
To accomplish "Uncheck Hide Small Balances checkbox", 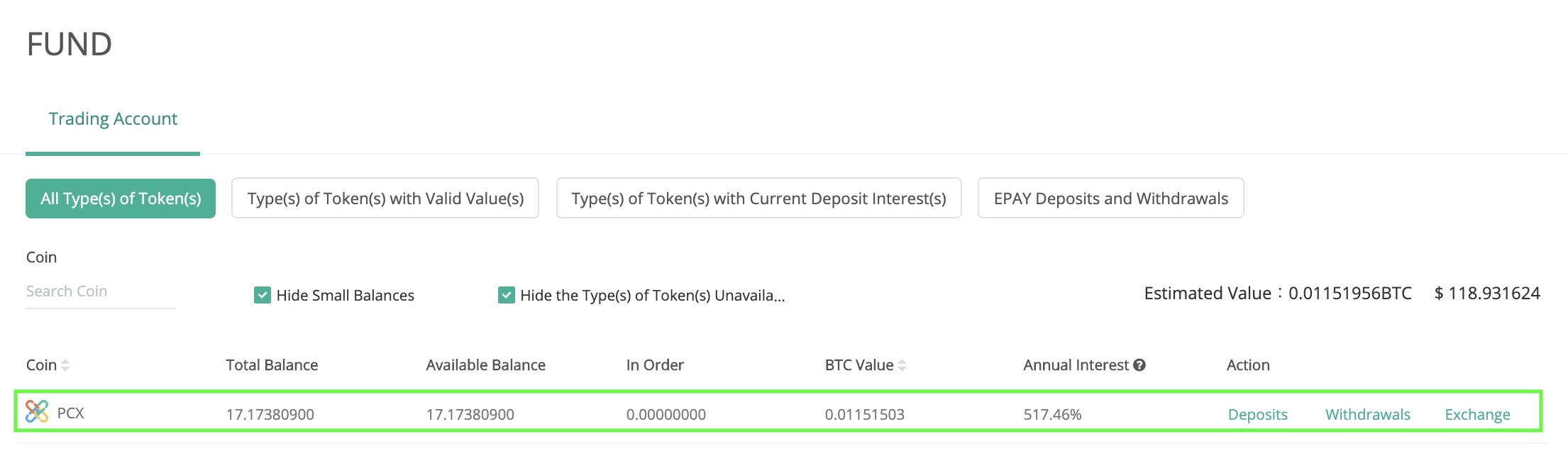I will point(263,295).
